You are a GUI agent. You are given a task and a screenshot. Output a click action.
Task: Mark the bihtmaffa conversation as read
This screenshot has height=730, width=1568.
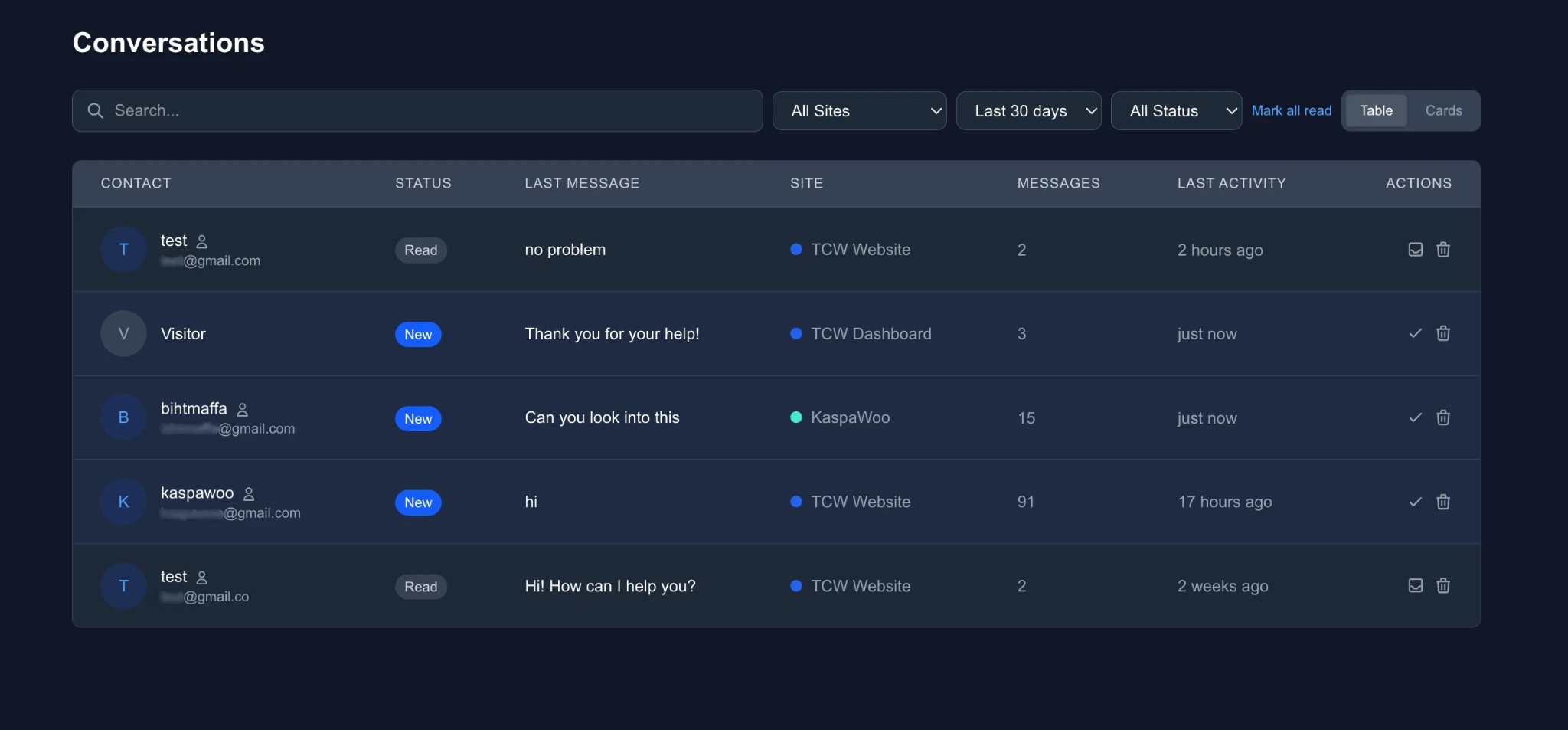1414,418
